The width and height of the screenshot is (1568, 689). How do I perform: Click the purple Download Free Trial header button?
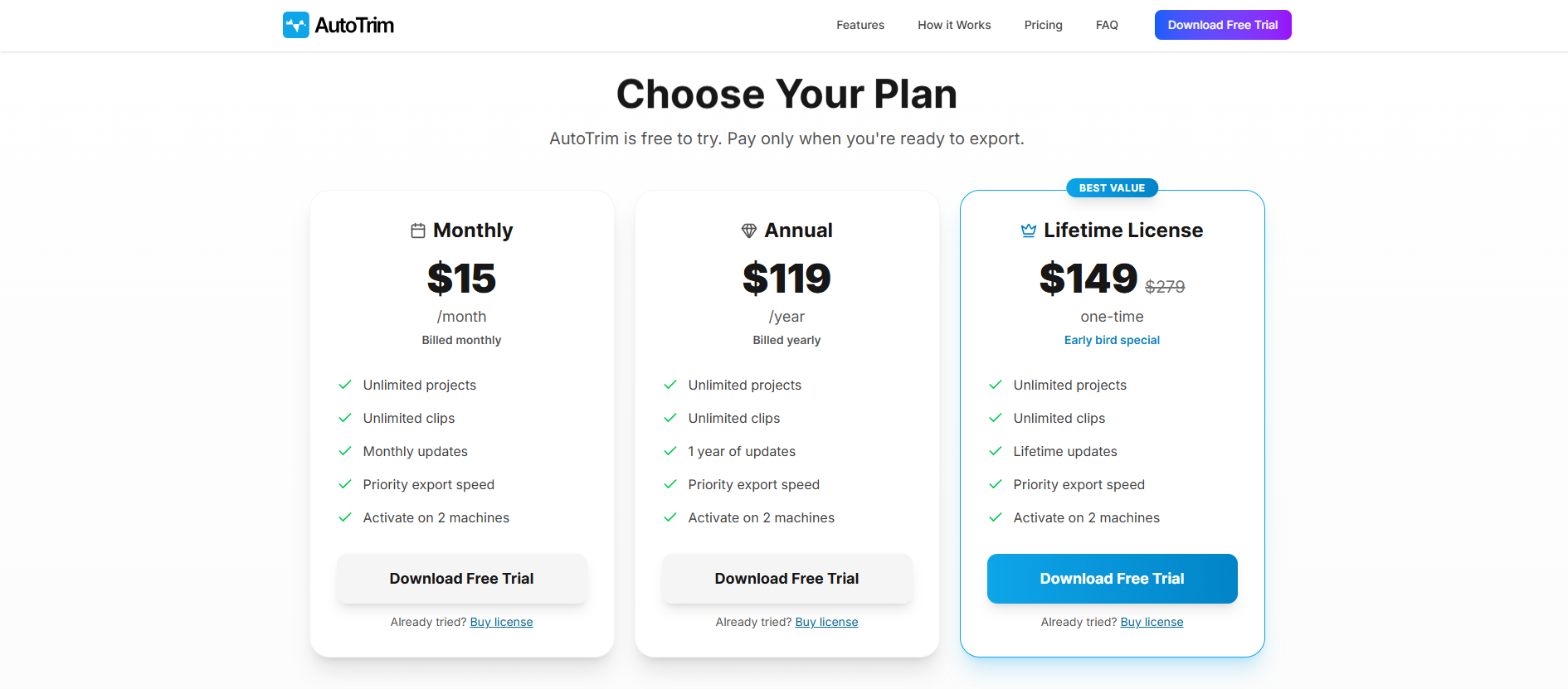[1222, 25]
